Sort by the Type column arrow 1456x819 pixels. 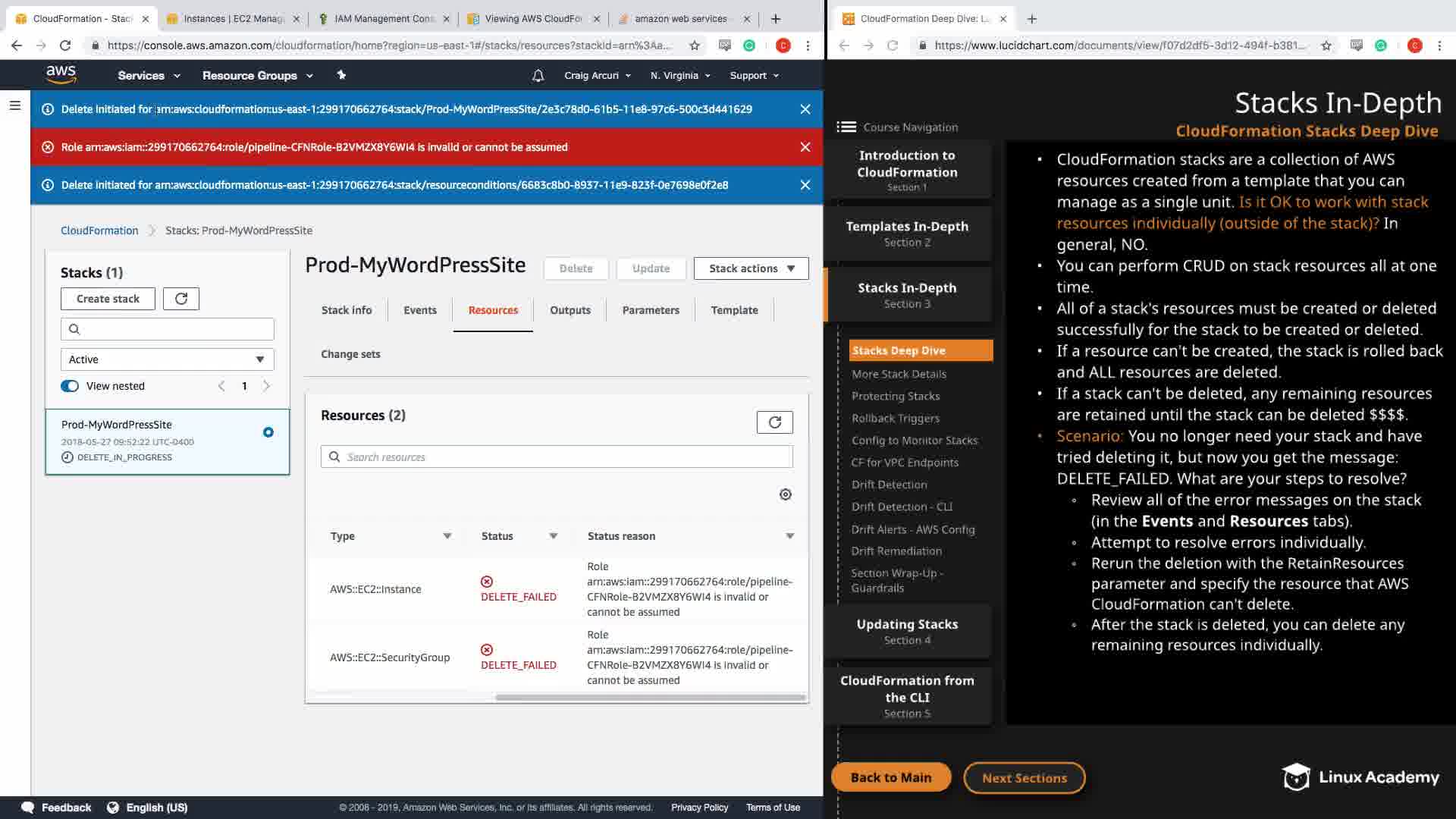[447, 536]
